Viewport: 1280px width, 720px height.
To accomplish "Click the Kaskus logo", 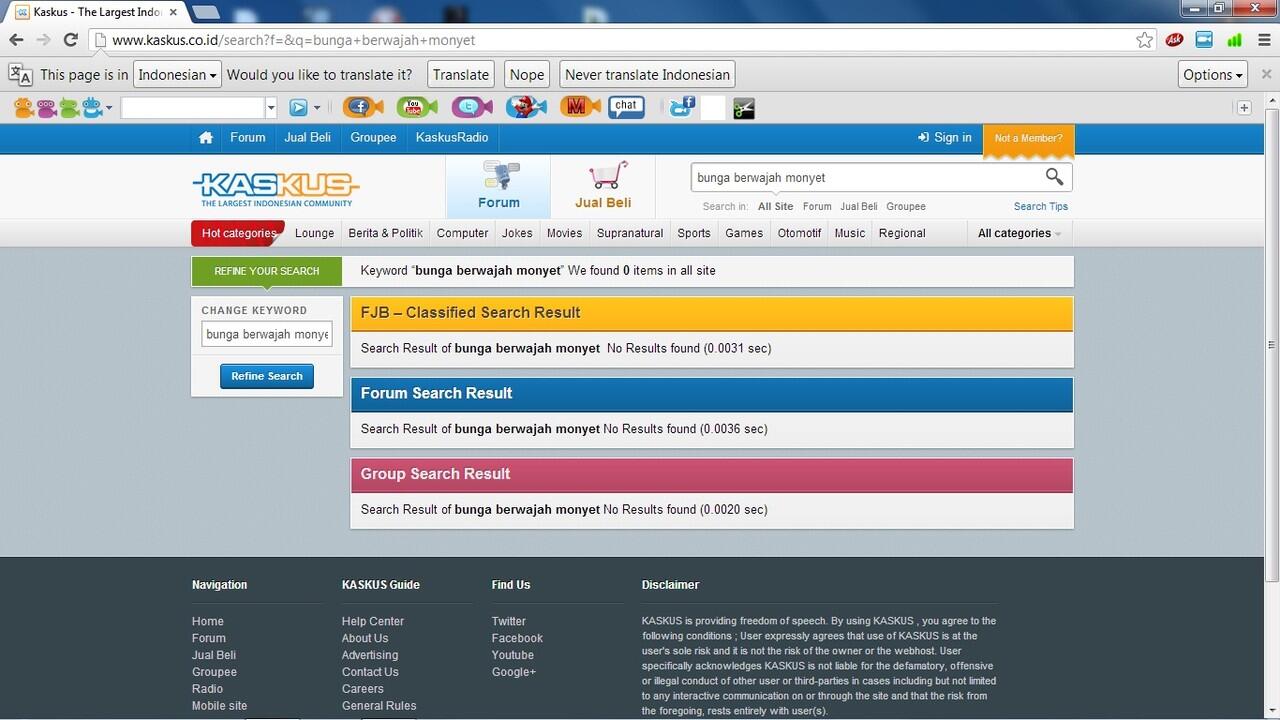I will pos(275,187).
